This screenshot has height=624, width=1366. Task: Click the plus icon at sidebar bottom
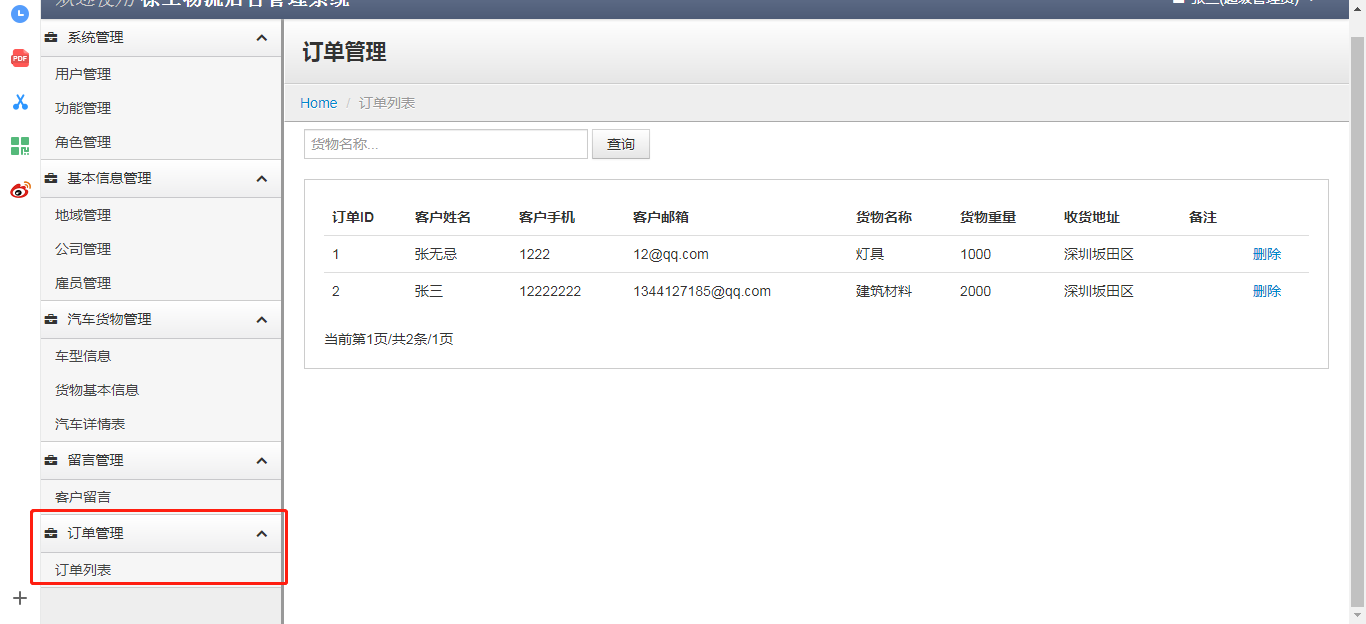tap(19, 598)
